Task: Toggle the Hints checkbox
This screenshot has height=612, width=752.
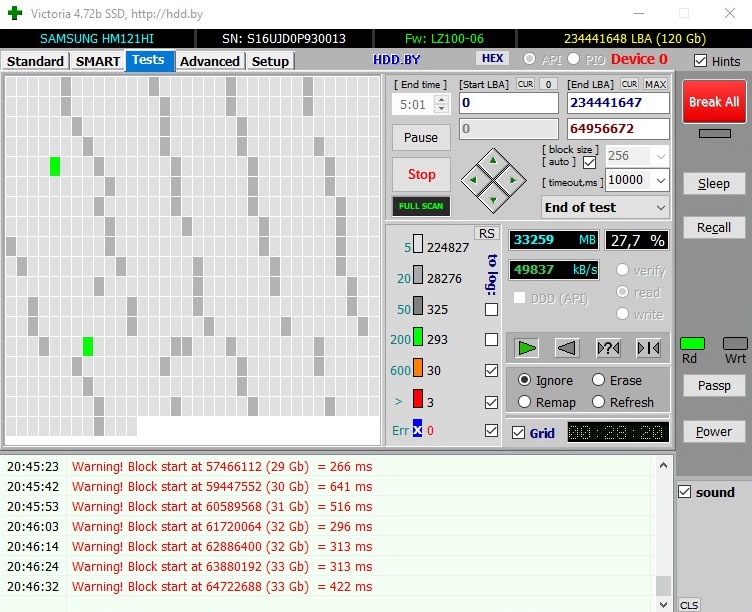Action: click(700, 61)
